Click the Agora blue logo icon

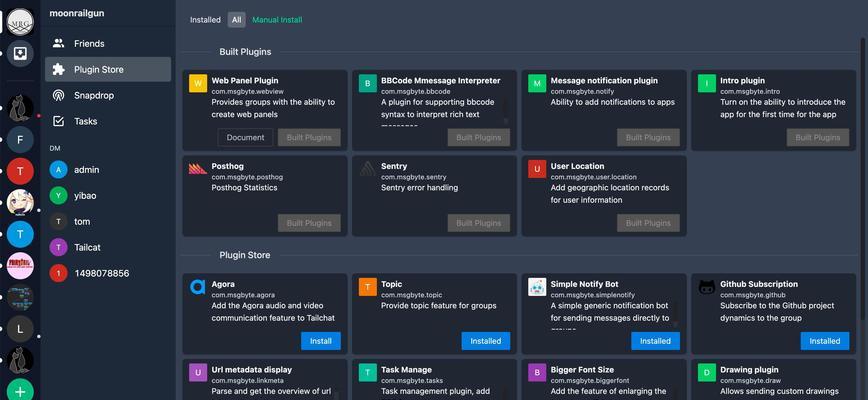tap(198, 287)
